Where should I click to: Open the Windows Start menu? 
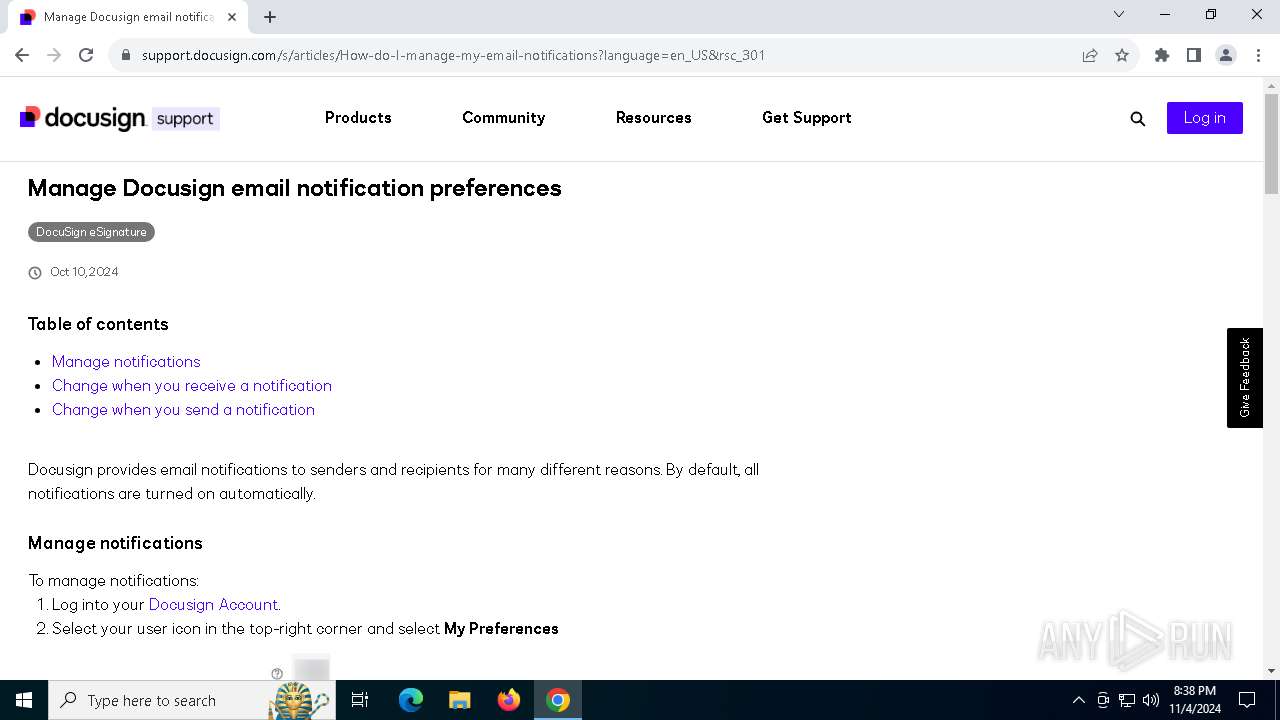[24, 700]
